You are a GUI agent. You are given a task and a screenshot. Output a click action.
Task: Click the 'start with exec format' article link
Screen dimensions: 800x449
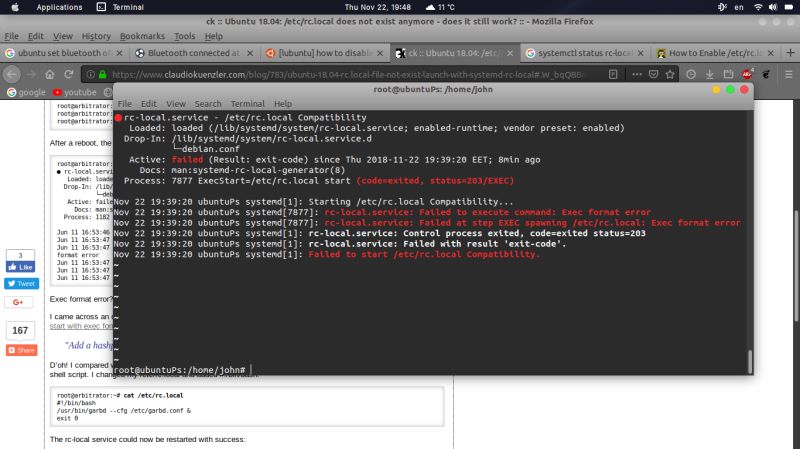(81, 326)
